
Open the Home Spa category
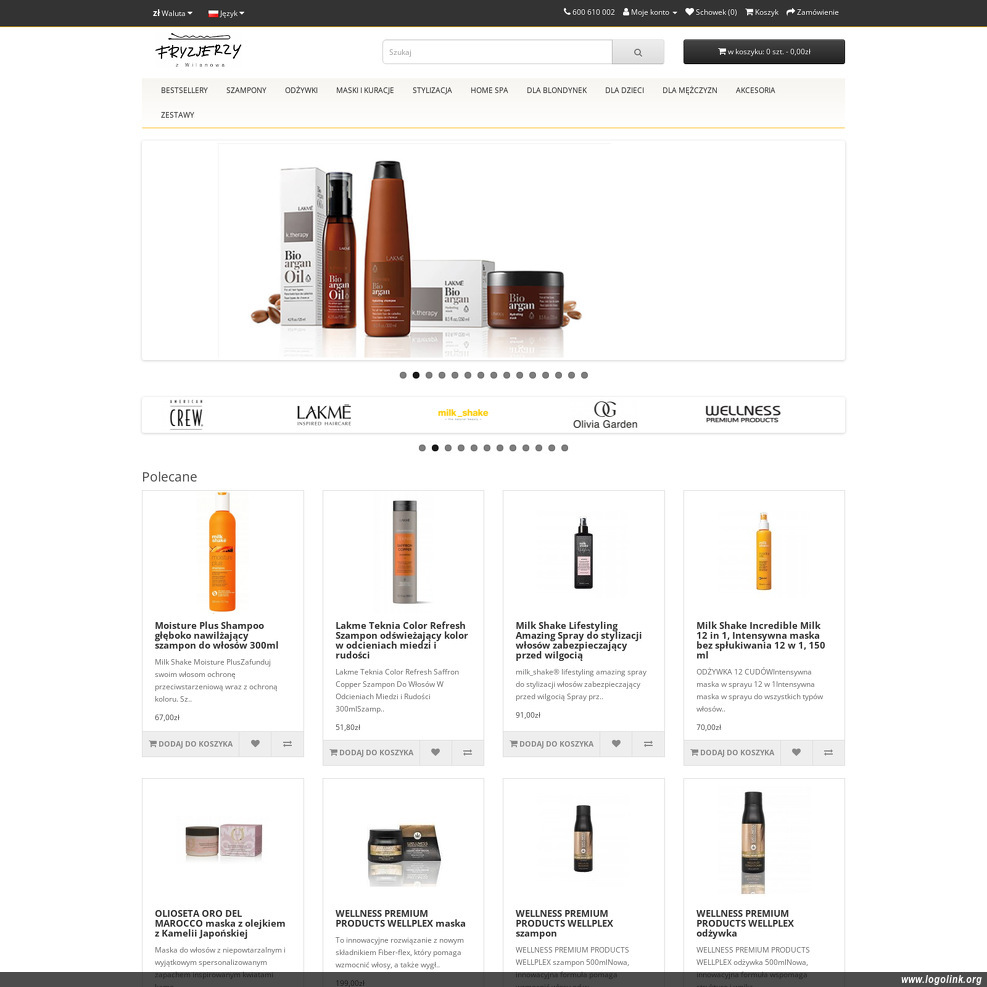pyautogui.click(x=489, y=90)
